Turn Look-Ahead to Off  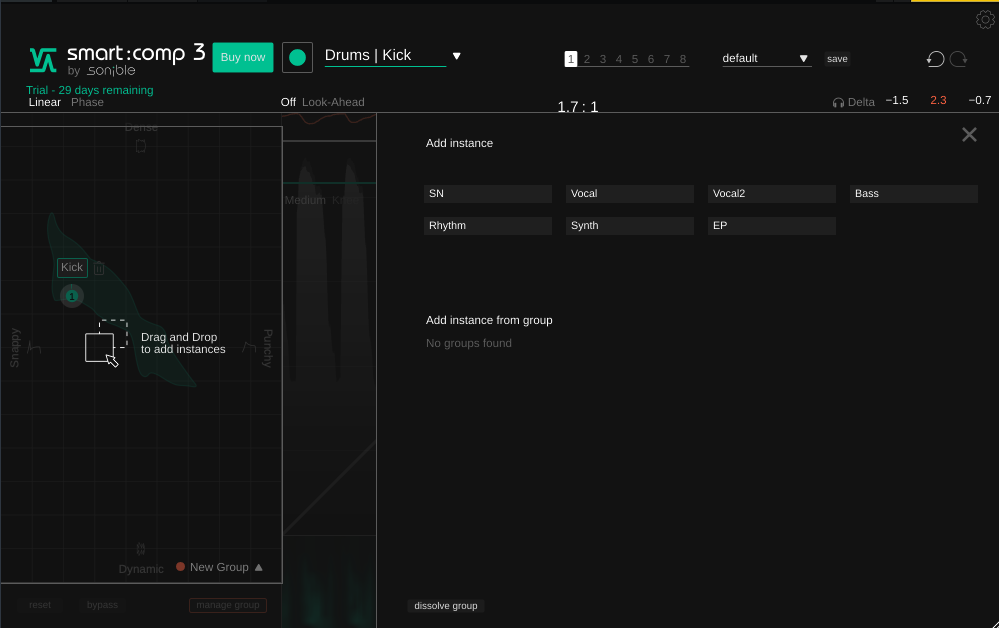288,102
